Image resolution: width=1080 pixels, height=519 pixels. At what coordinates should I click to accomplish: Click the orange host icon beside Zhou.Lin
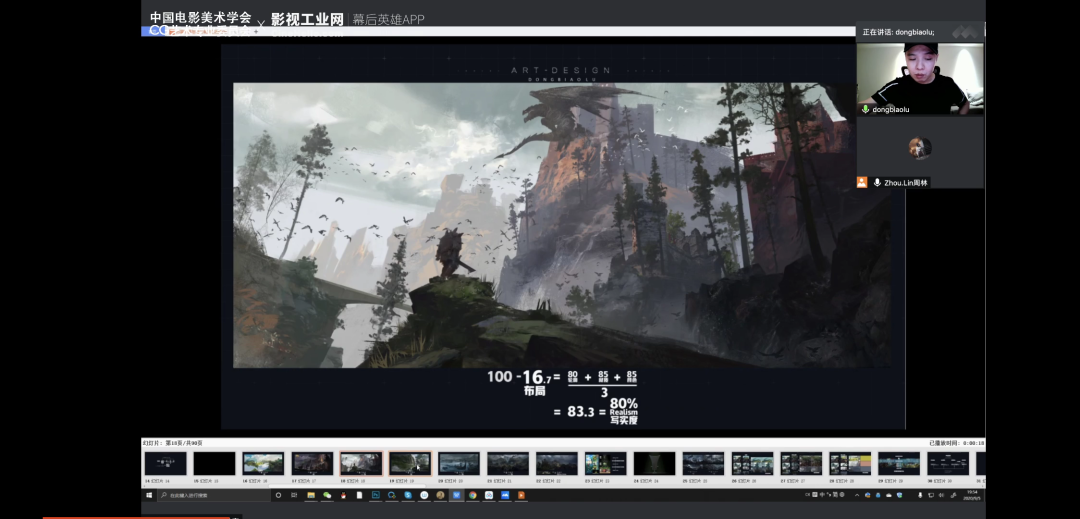pyautogui.click(x=862, y=182)
